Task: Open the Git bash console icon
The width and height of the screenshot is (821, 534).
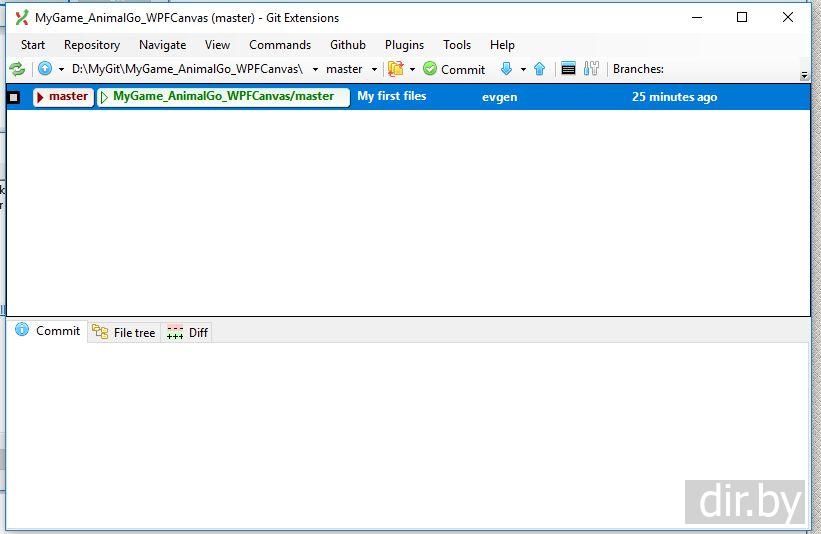Action: (x=568, y=69)
